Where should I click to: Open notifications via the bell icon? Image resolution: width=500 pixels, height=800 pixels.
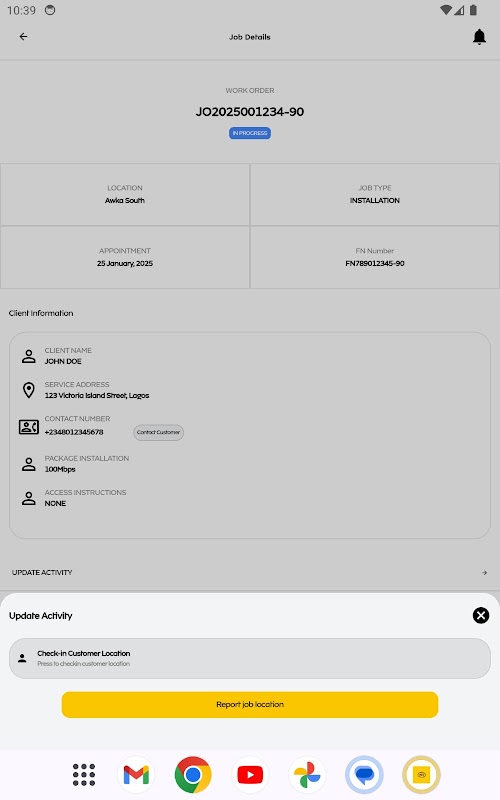pos(479,37)
